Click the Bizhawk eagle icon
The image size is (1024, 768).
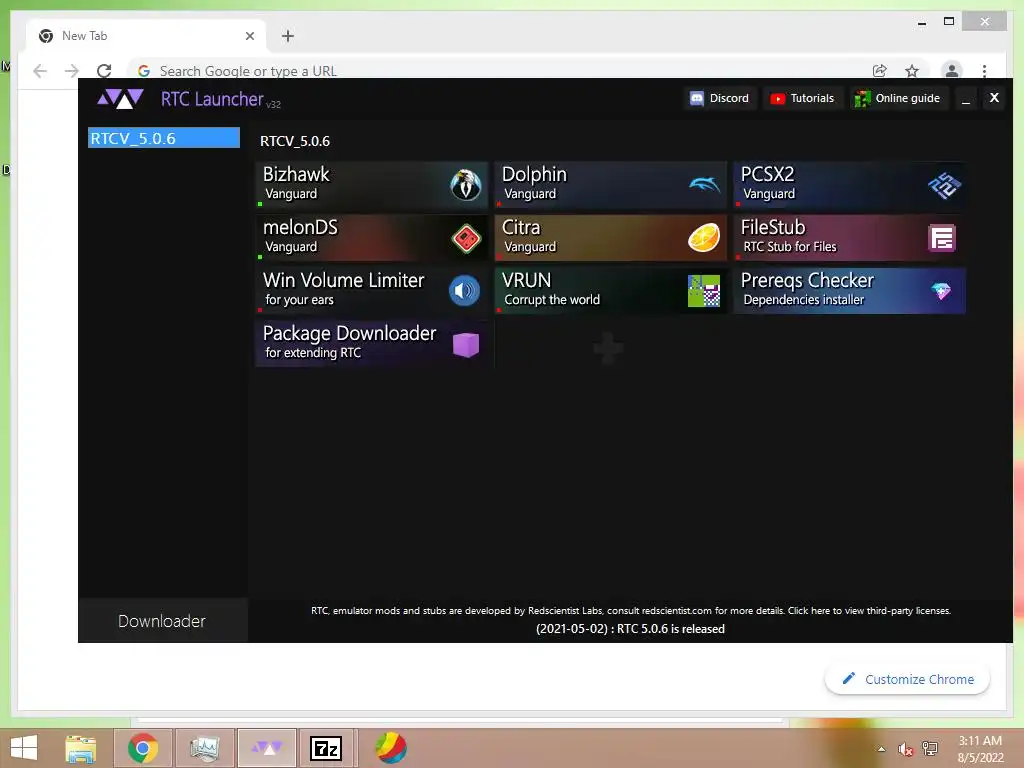click(466, 184)
